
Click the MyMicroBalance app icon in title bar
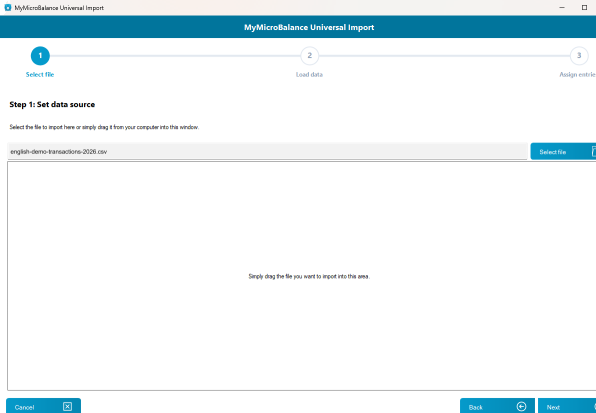[8, 8]
